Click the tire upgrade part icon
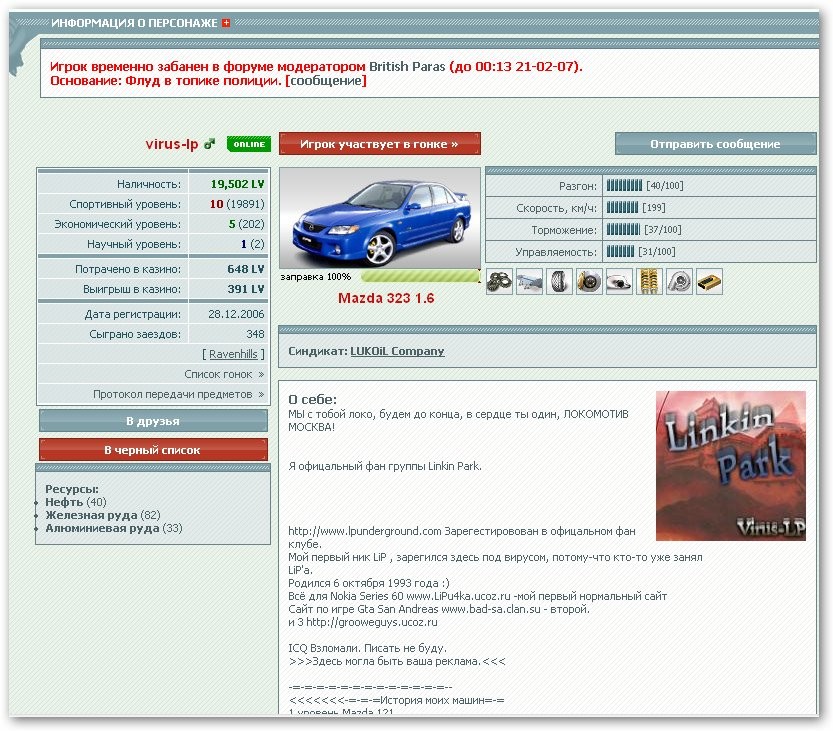 pyautogui.click(x=559, y=282)
